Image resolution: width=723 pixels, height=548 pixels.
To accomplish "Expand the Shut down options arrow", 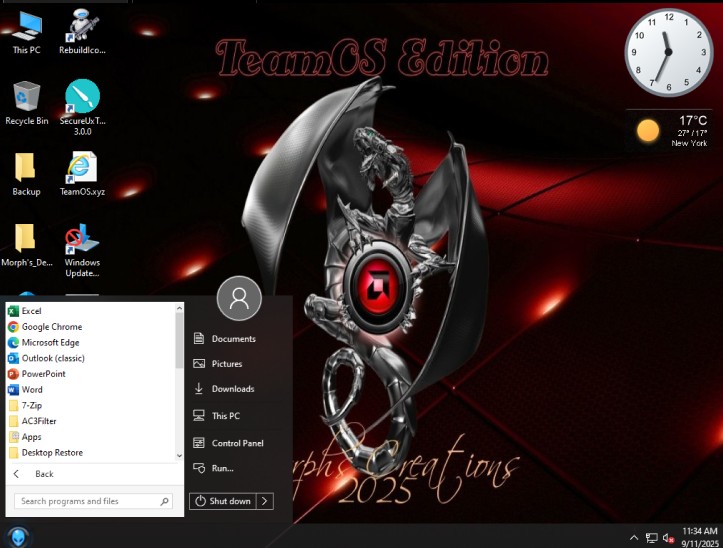I will pyautogui.click(x=265, y=501).
